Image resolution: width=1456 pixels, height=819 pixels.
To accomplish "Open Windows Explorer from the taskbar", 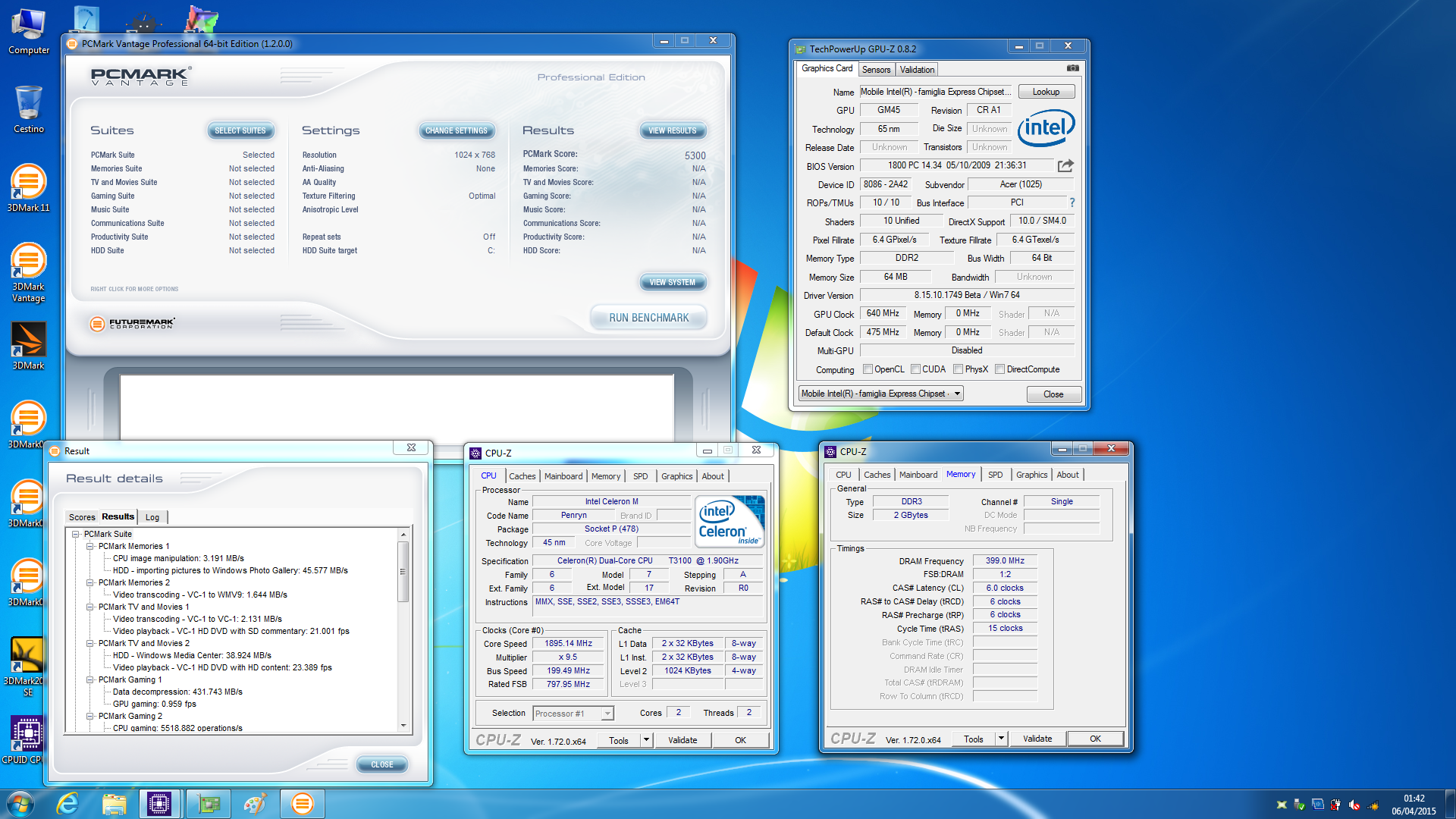I will click(114, 804).
